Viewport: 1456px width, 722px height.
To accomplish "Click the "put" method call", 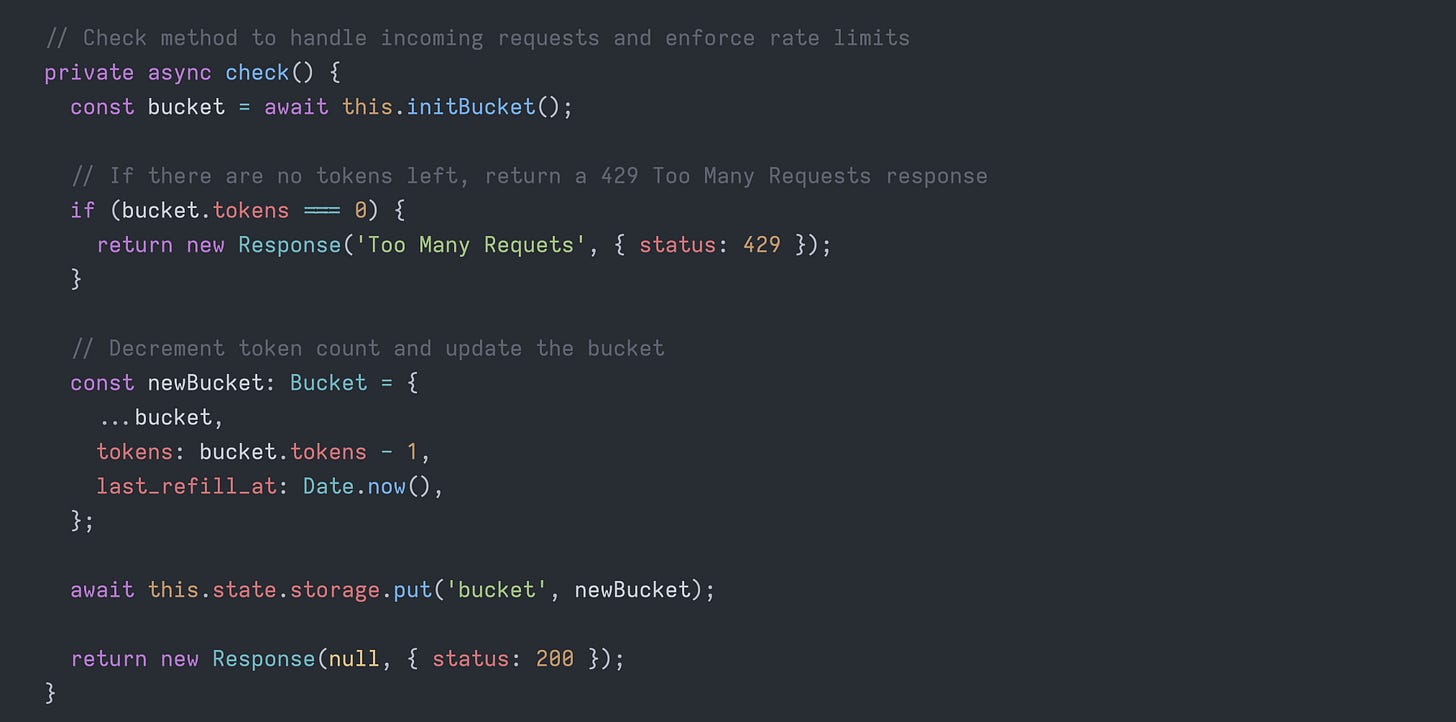I will 412,590.
